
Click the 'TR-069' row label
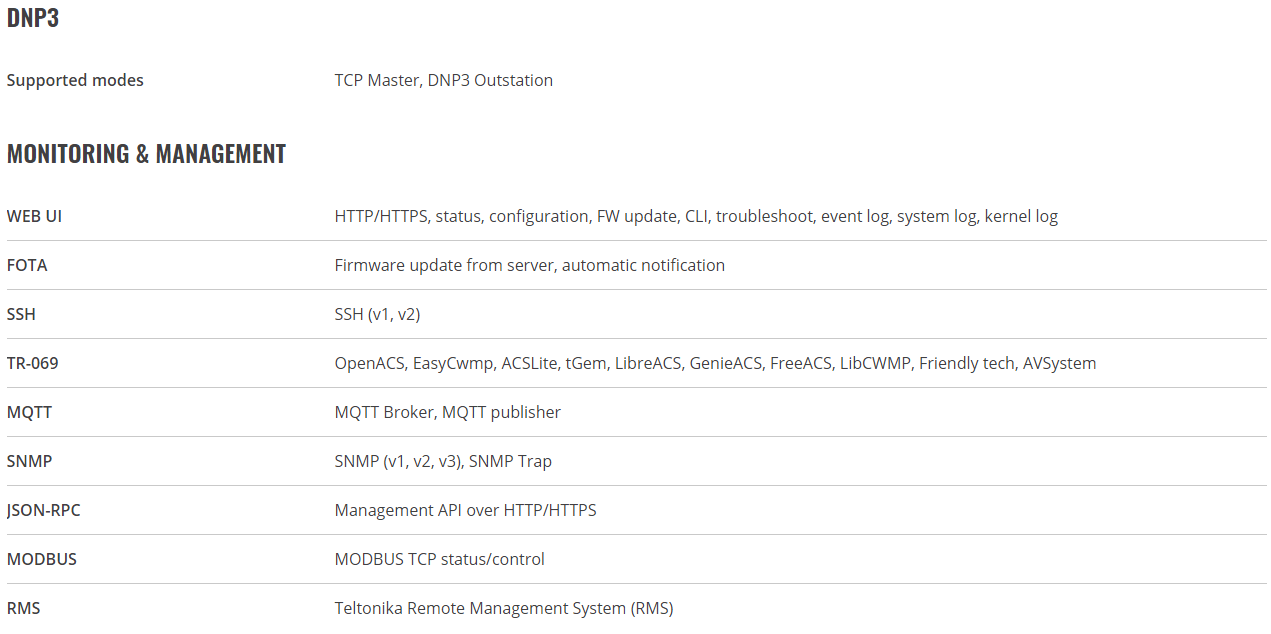[x=33, y=363]
